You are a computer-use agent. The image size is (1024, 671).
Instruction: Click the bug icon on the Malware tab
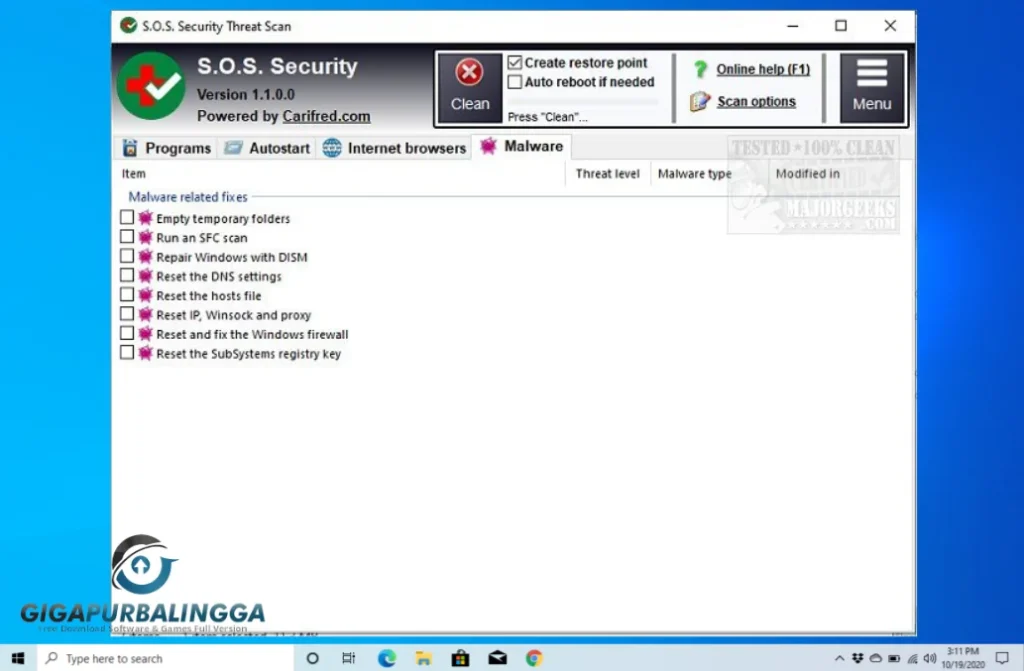(487, 145)
